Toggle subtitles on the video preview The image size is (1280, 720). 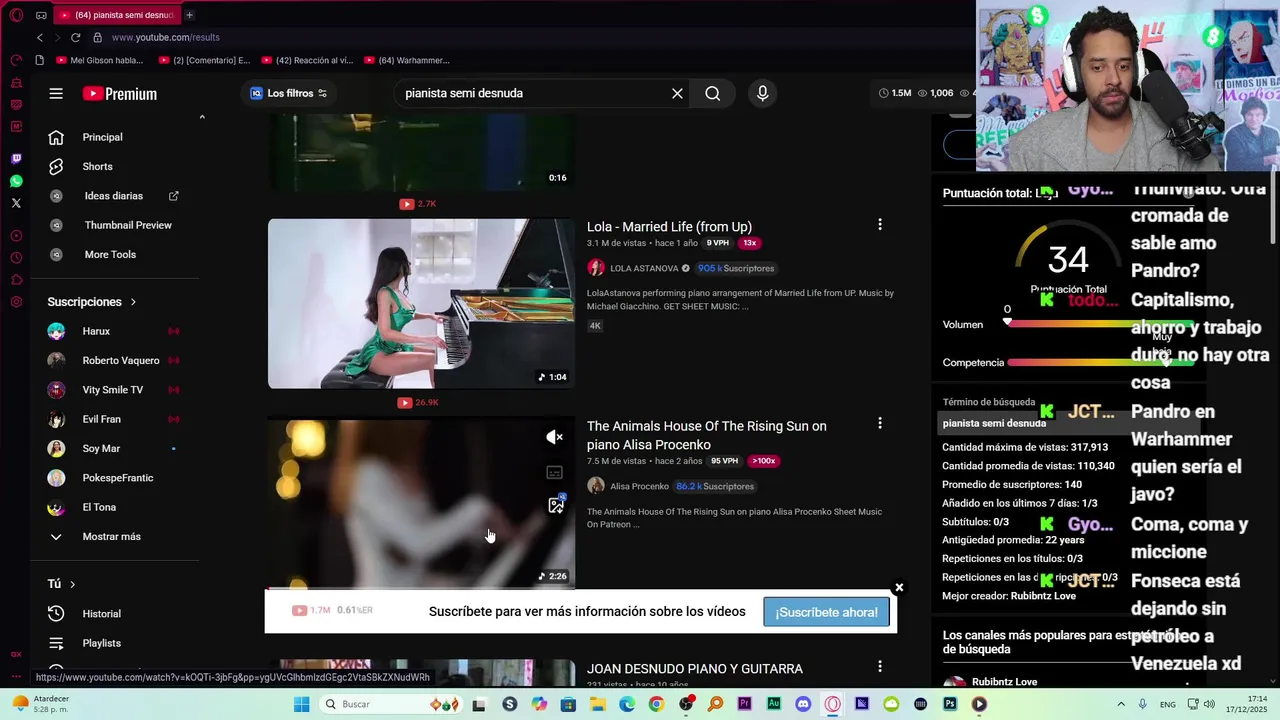coord(555,472)
